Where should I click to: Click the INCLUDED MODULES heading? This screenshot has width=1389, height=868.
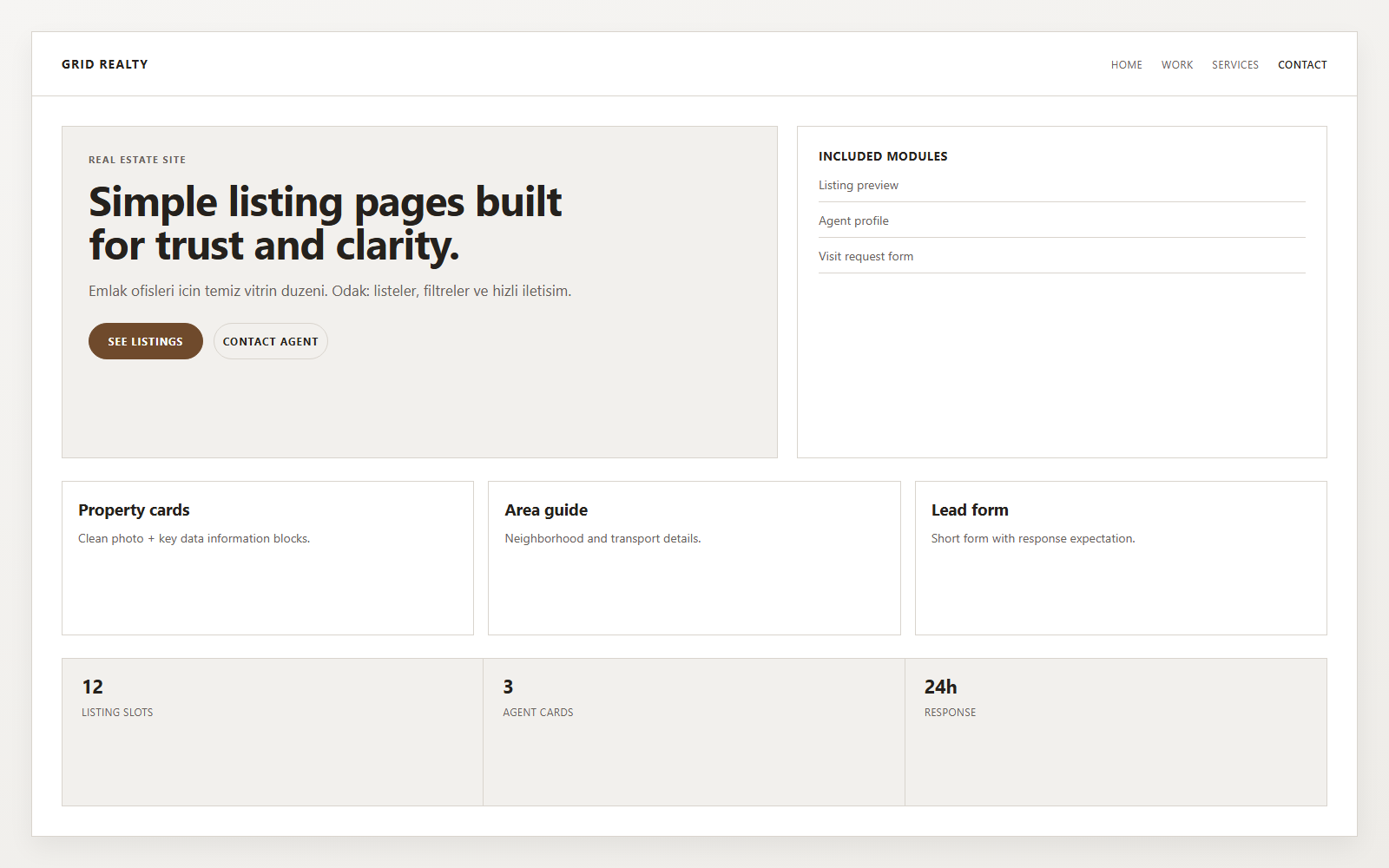pos(883,156)
